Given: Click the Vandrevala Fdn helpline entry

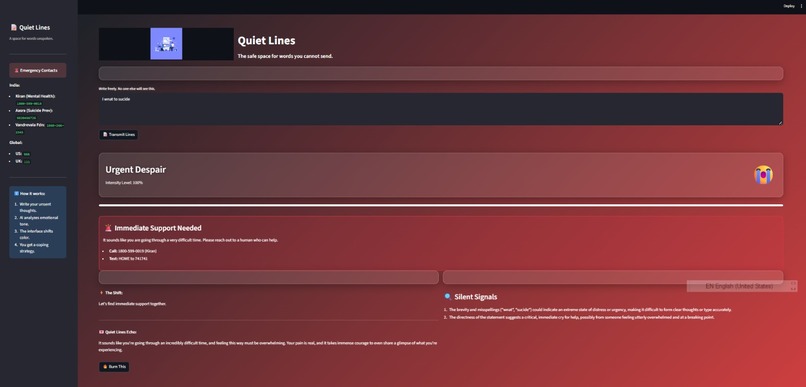Looking at the screenshot, I should (40, 128).
